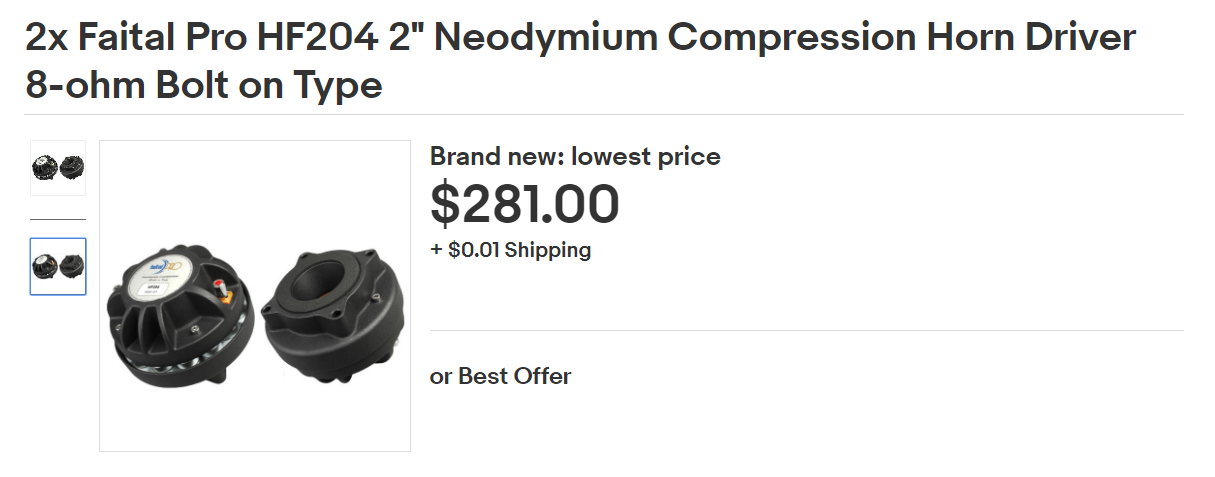Screen dimensions: 1215x477
Task: Click the "or Best Offer" text
Action: point(500,377)
